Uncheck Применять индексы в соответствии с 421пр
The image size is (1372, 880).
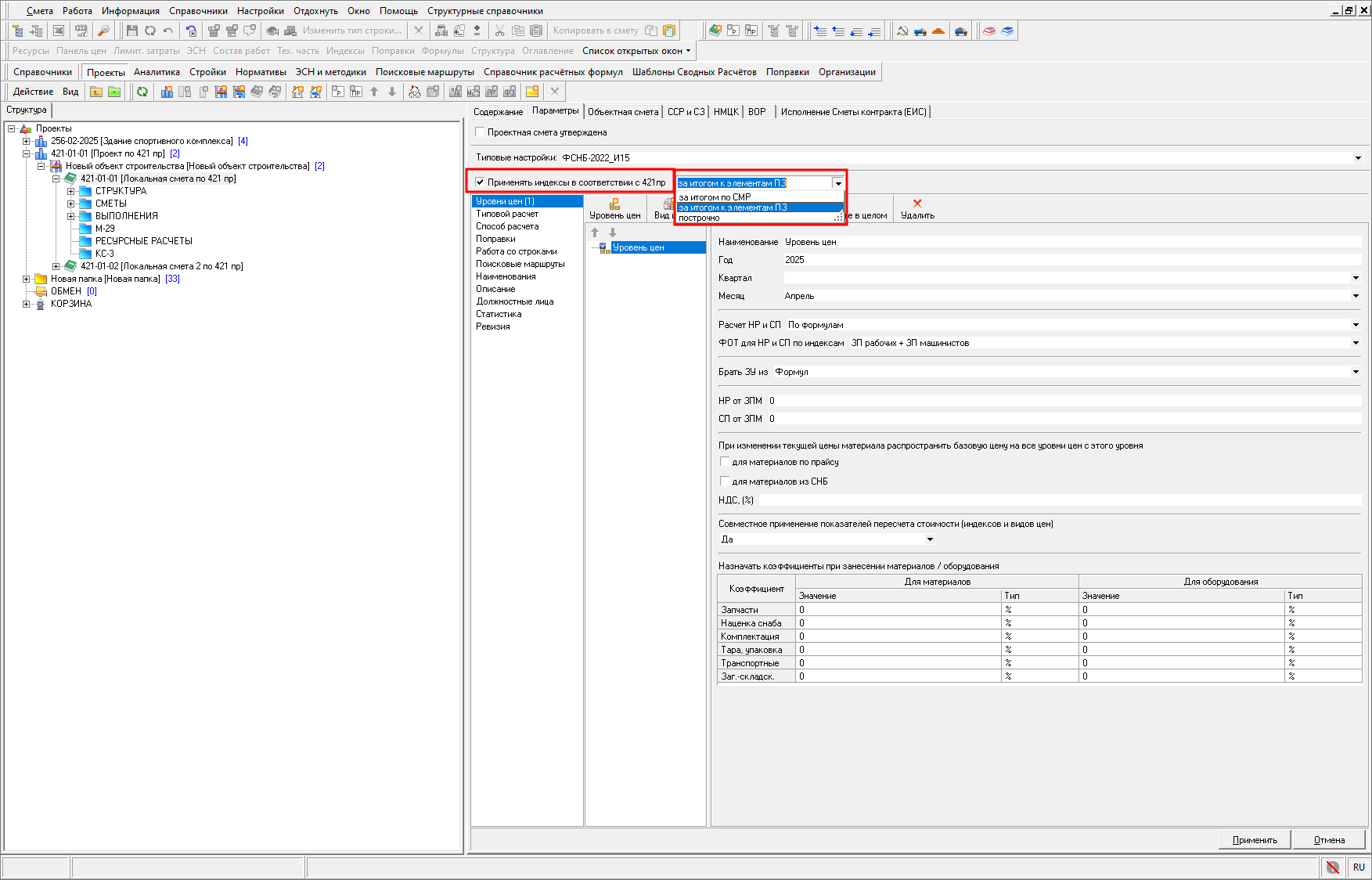[x=481, y=182]
